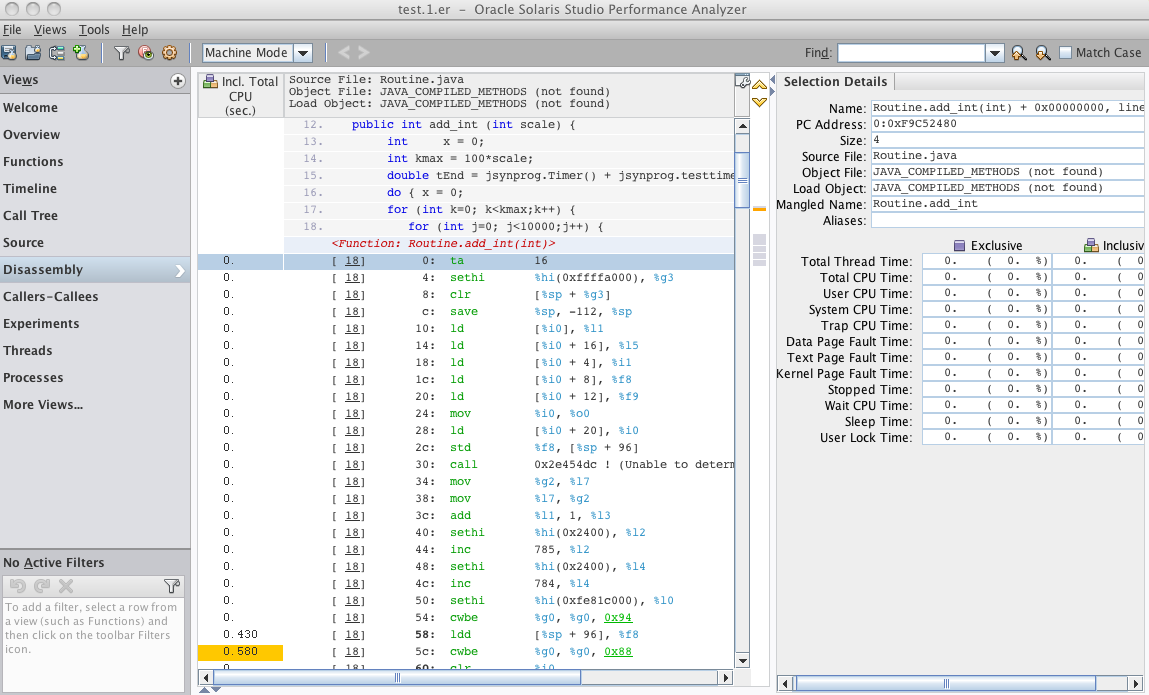Select the 0.580 highlighted CPU time cell
Screen dimensions: 1149x695
pyautogui.click(x=240, y=652)
